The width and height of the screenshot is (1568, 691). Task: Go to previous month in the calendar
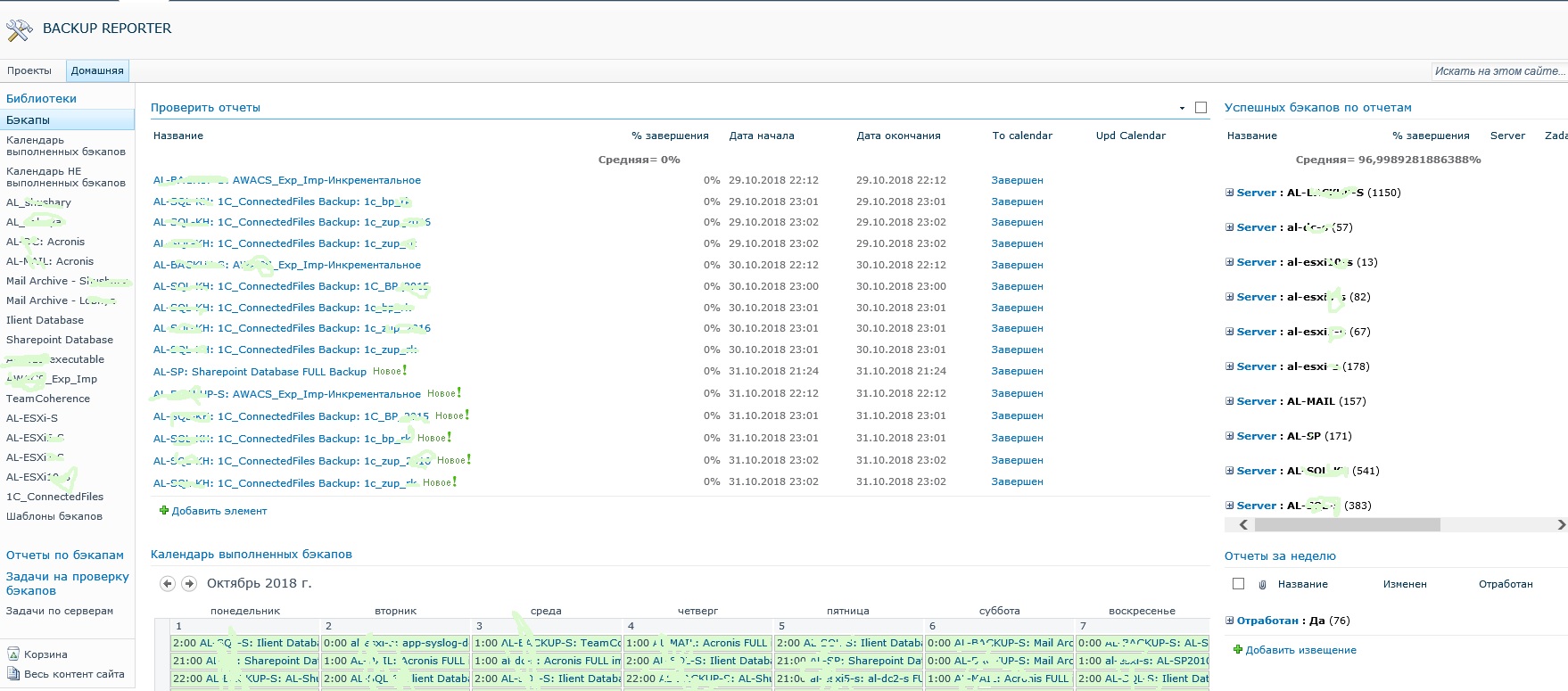(x=167, y=584)
